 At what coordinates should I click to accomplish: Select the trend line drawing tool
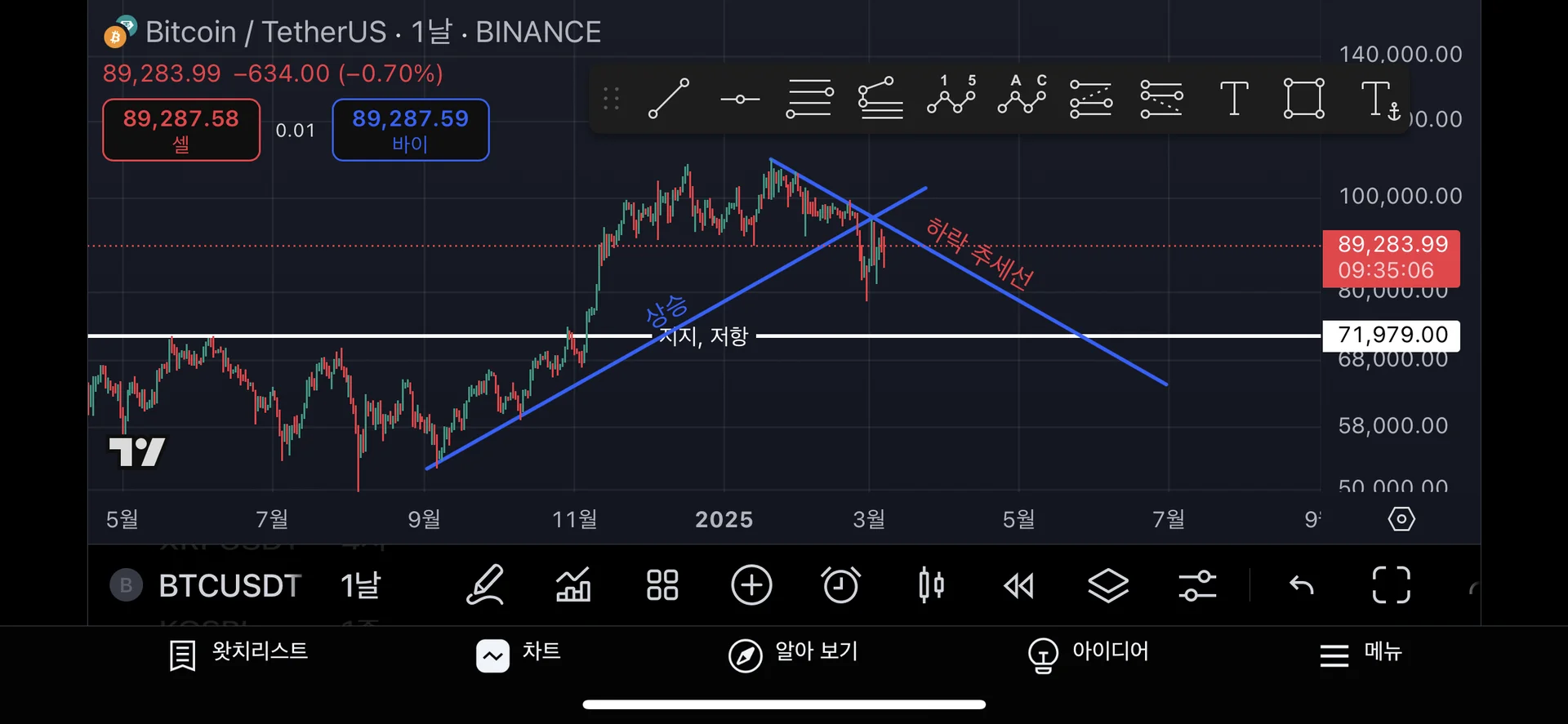(669, 99)
